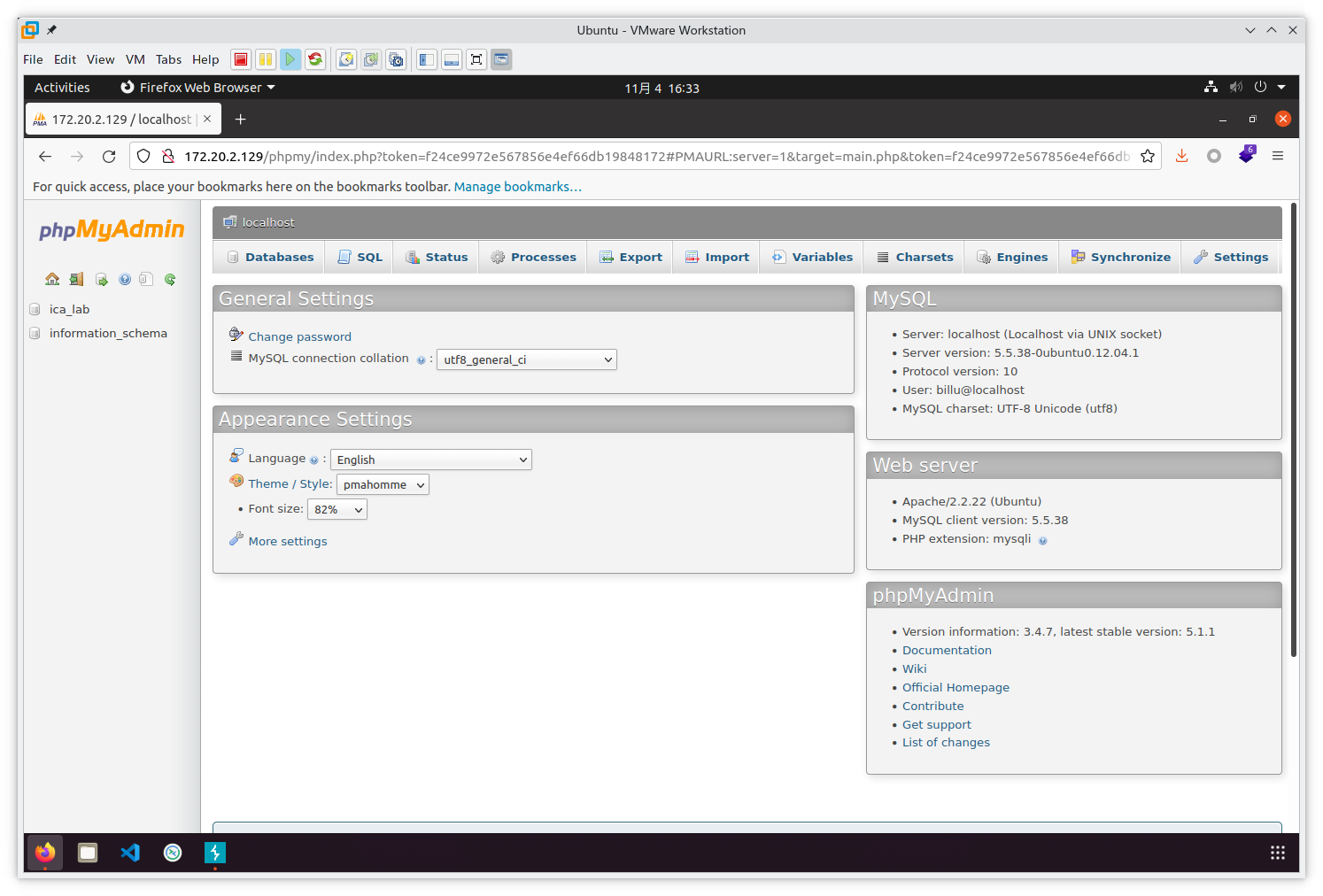Expand the Firefox Web Browser app menu
Image resolution: width=1323 pixels, height=896 pixels.
(198, 88)
